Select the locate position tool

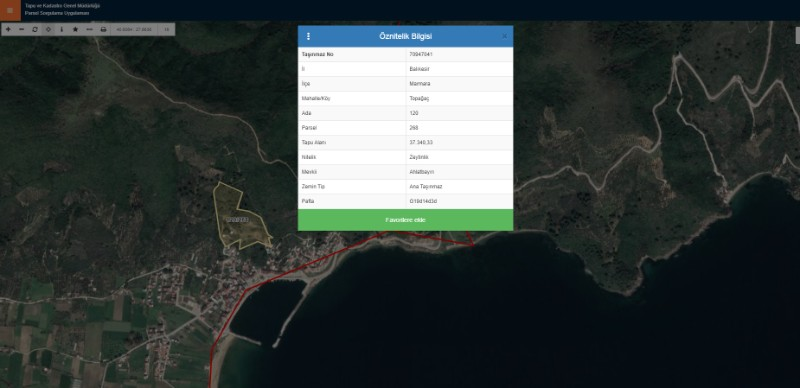[48, 29]
